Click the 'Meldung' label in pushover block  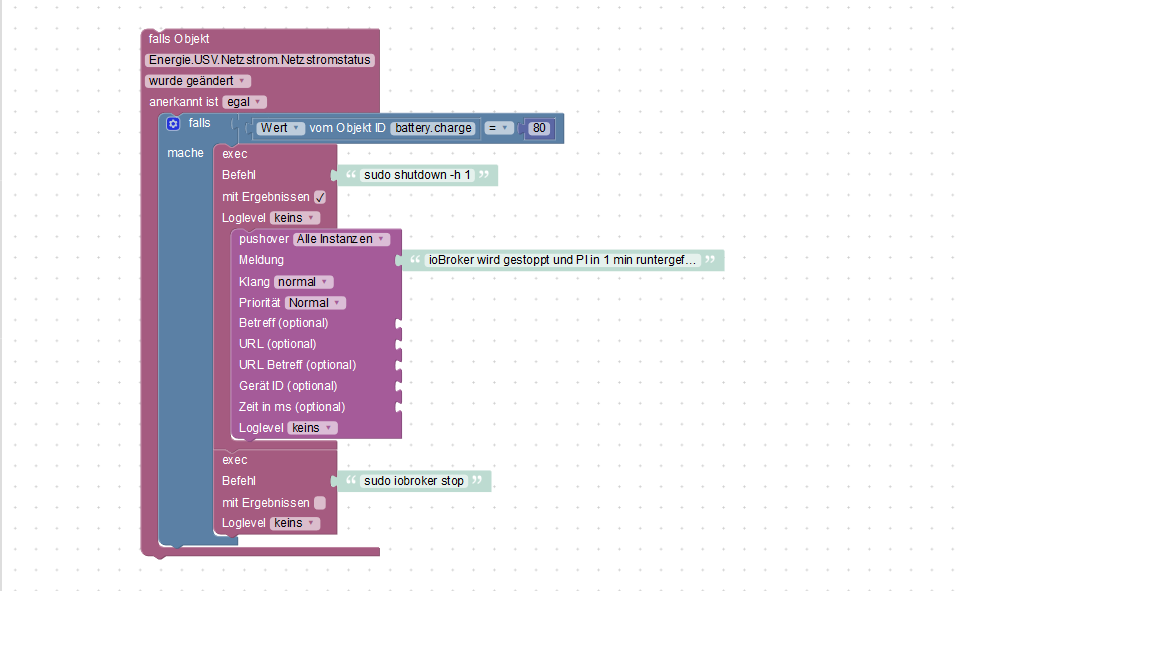(261, 260)
